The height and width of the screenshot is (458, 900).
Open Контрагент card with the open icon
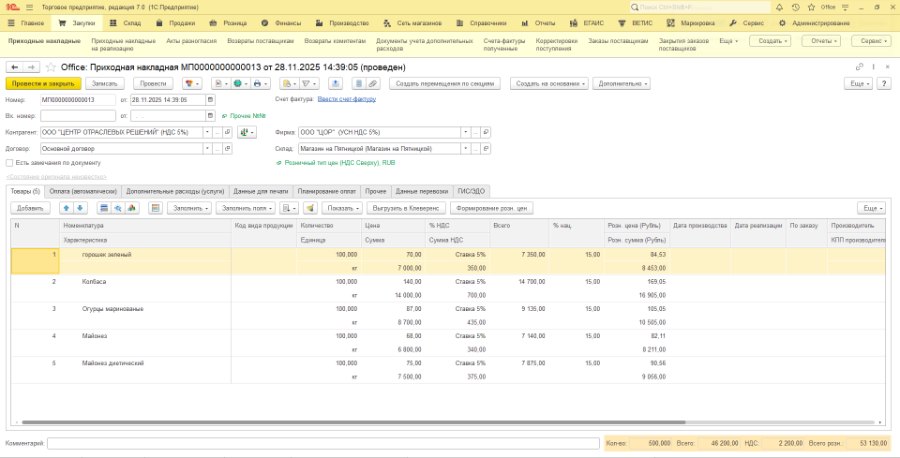click(x=228, y=133)
